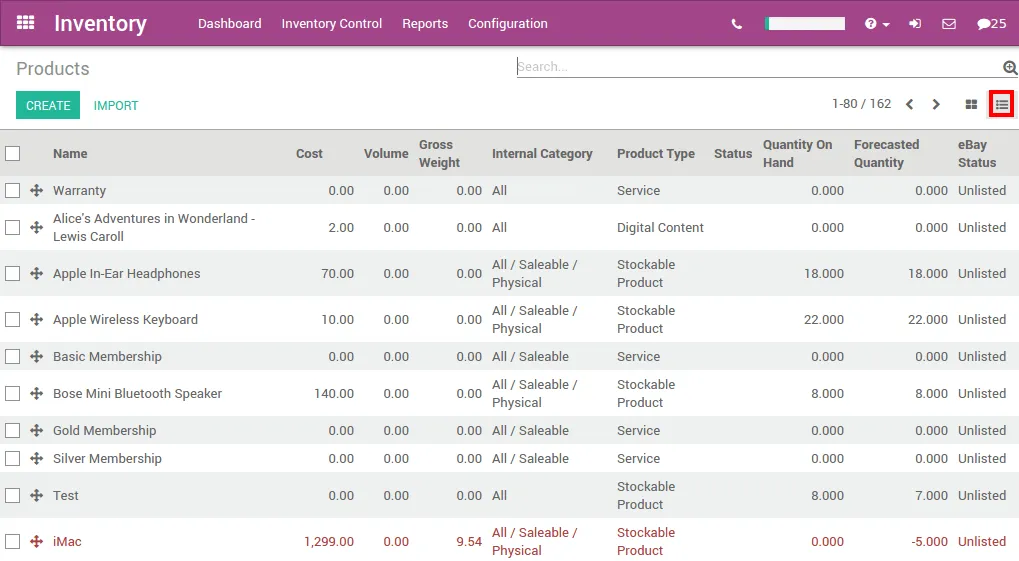1019x561 pixels.
Task: Click the CREATE button
Action: [x=48, y=105]
